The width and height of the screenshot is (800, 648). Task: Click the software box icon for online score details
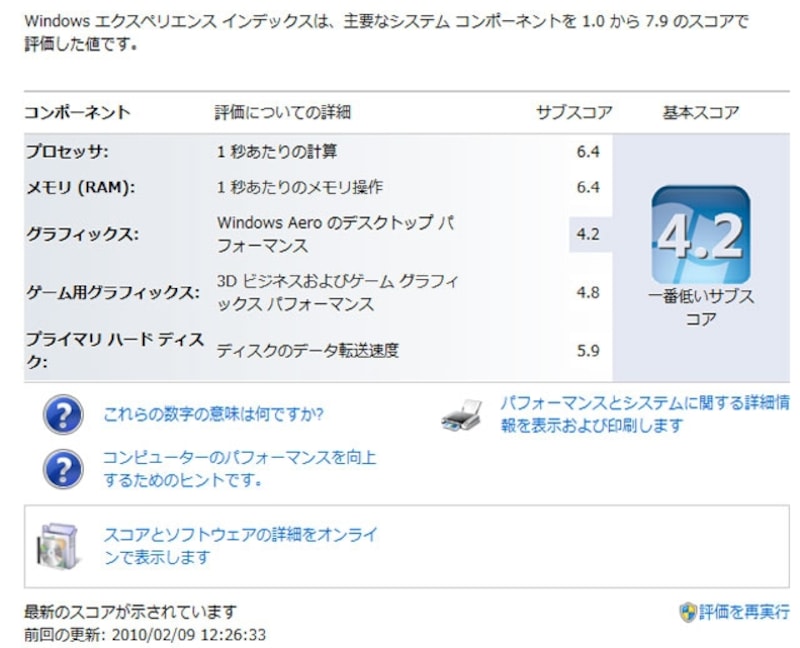click(x=55, y=540)
